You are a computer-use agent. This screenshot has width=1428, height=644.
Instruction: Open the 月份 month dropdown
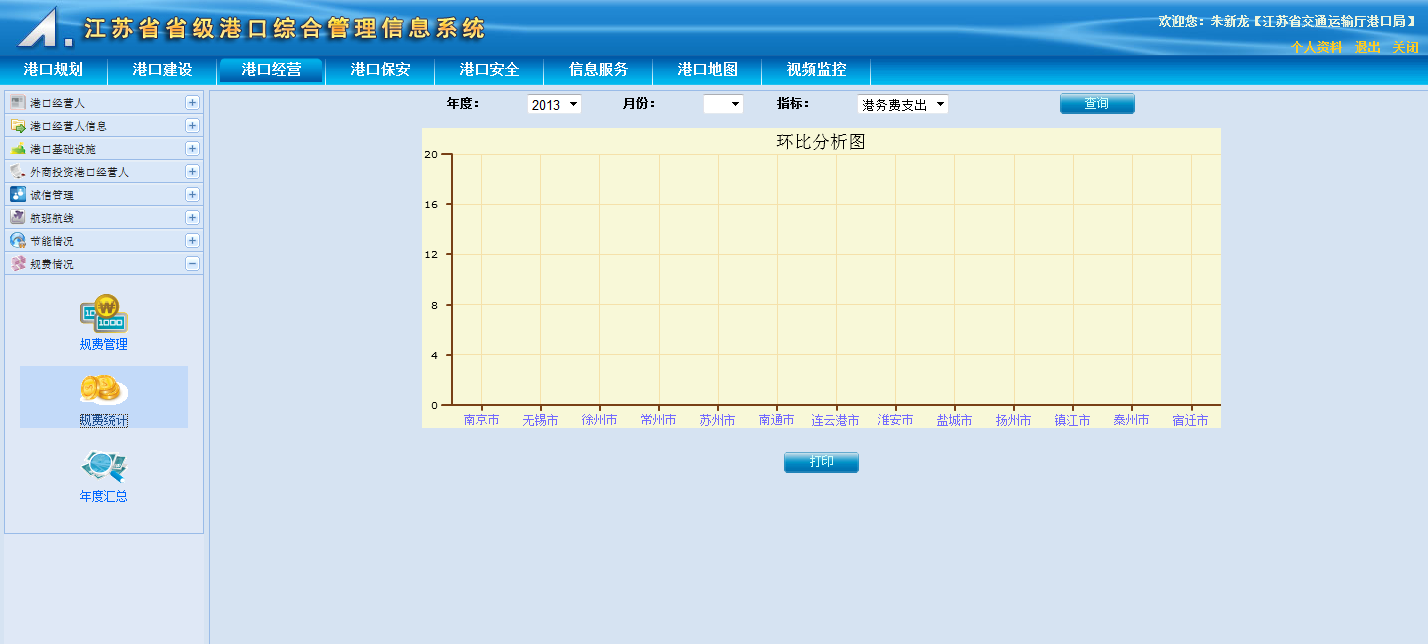[723, 104]
